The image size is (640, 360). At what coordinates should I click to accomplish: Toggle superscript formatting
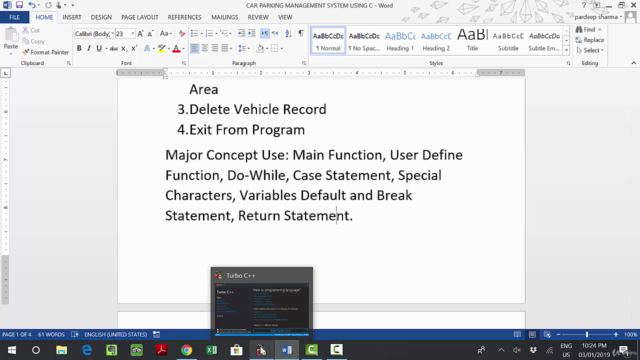(134, 49)
